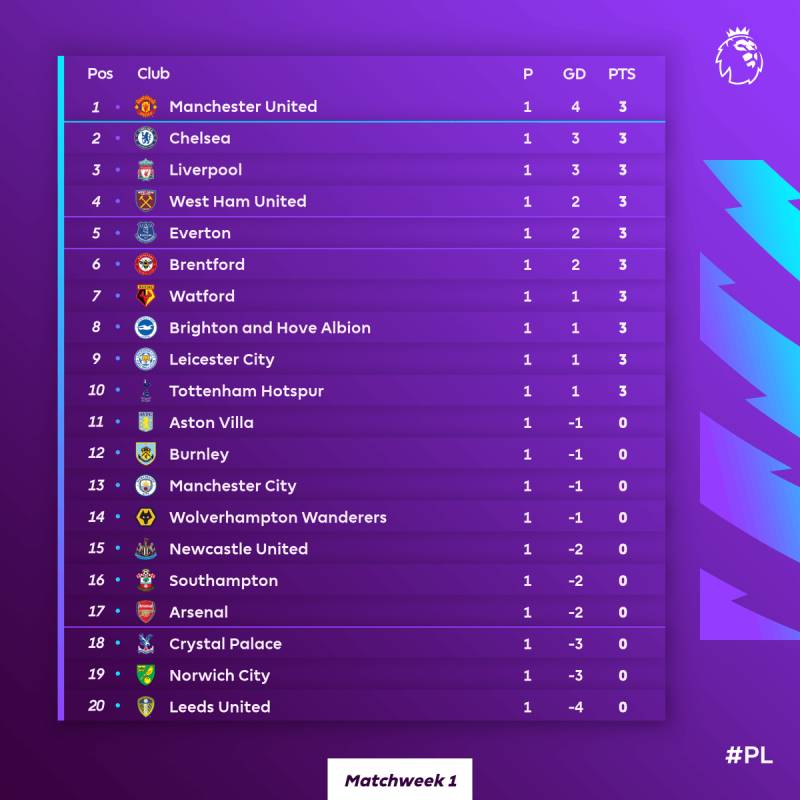Click the Chelsea club crest
This screenshot has height=800, width=800.
[x=146, y=138]
